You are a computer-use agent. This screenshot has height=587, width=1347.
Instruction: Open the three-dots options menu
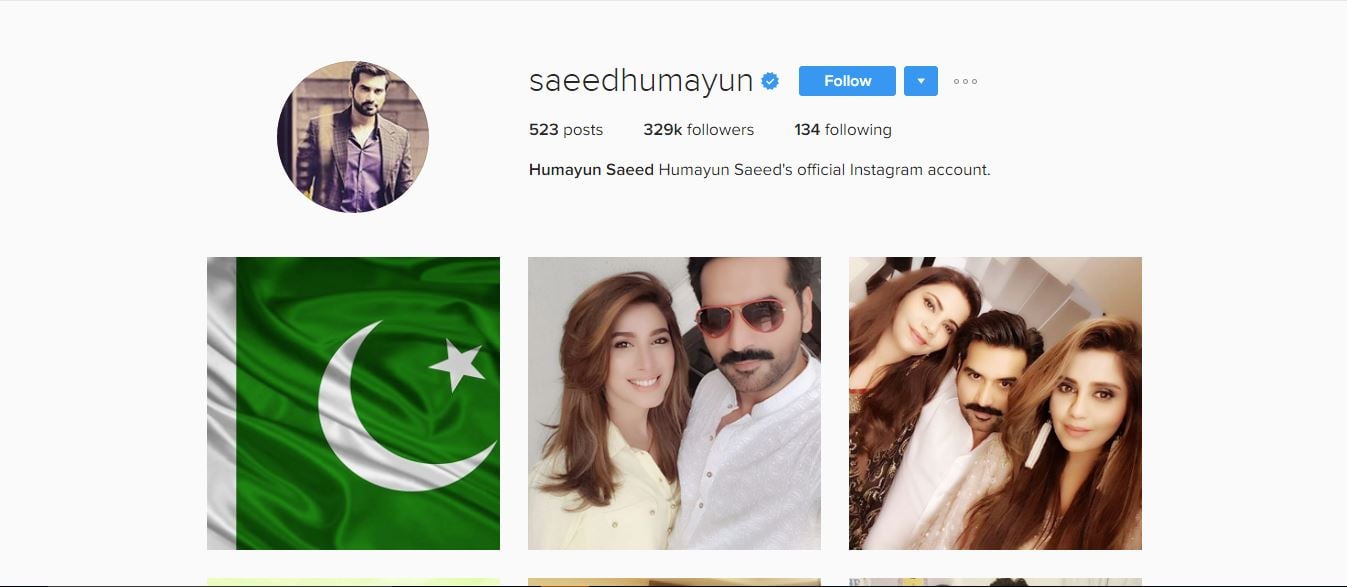pyautogui.click(x=965, y=81)
